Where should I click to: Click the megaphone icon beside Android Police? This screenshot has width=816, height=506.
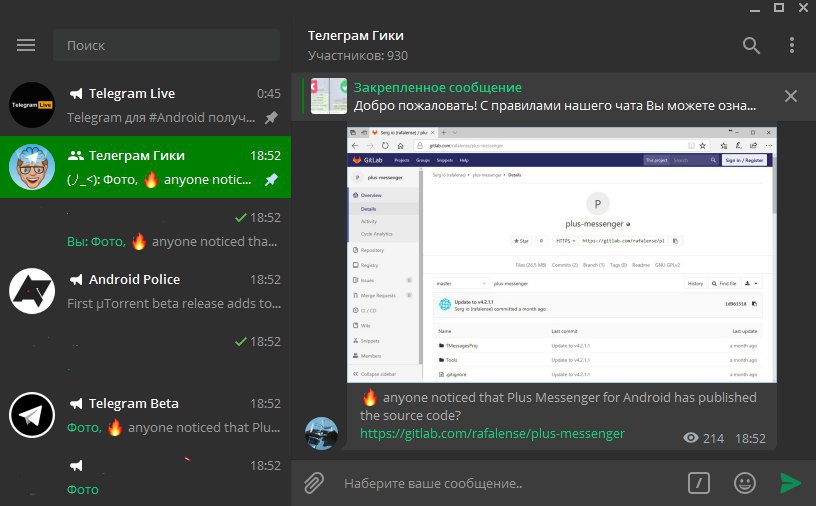click(x=76, y=280)
